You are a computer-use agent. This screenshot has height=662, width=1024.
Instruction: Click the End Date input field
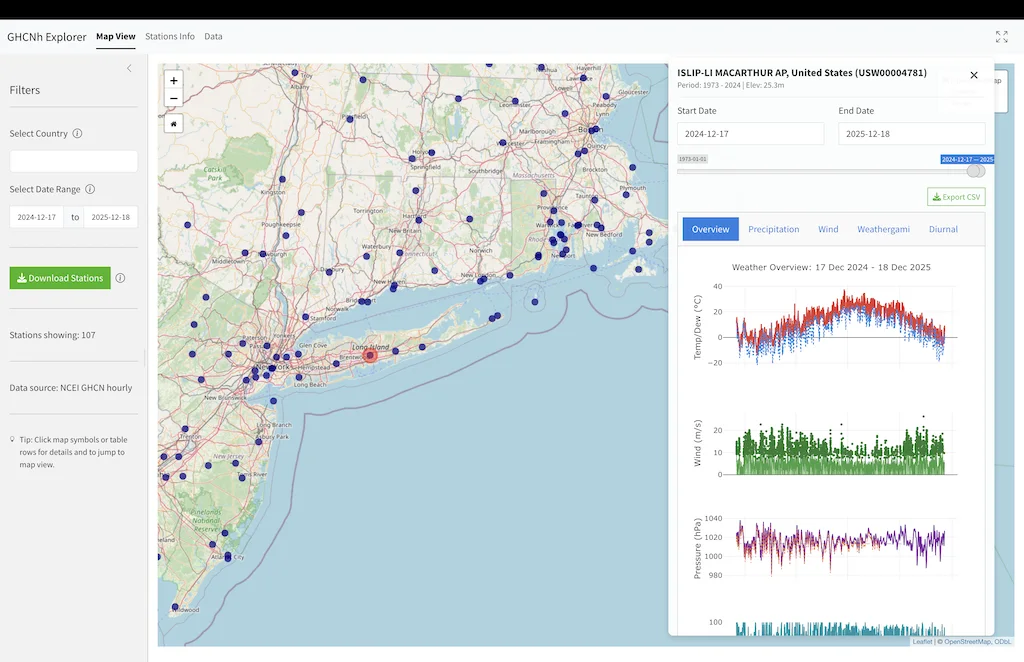pos(910,133)
